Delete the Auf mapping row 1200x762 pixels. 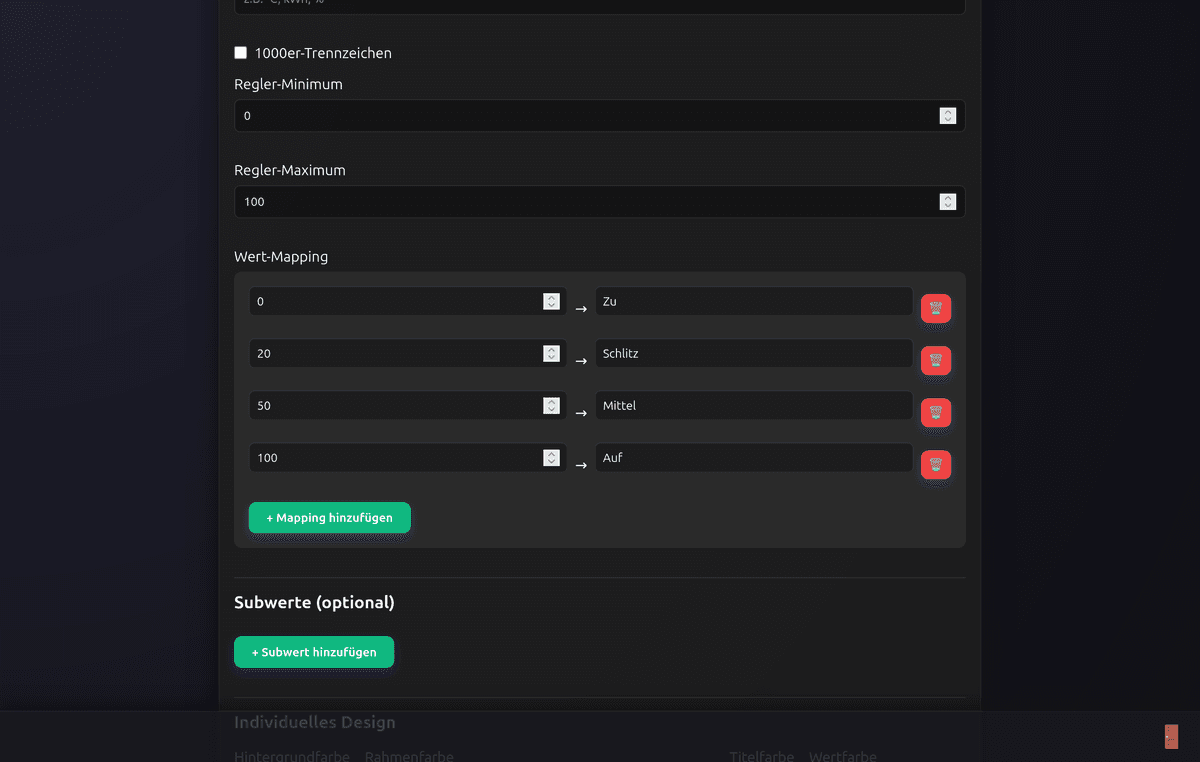click(936, 465)
